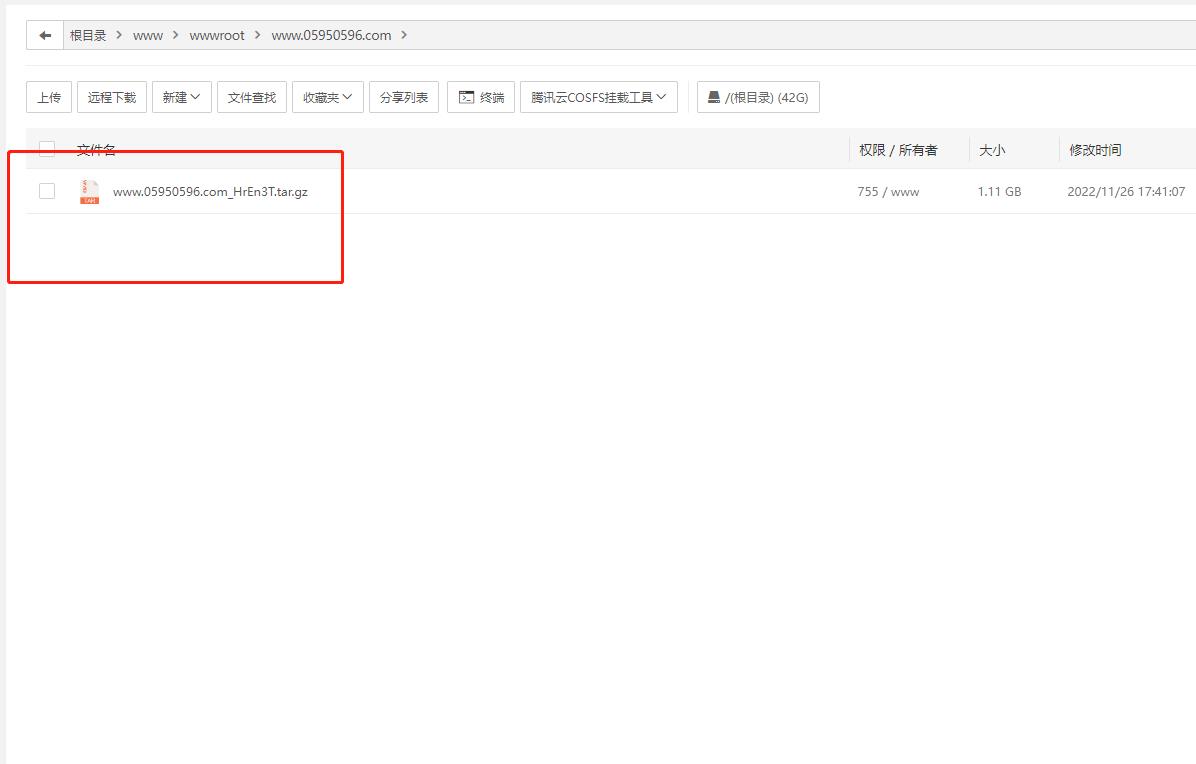The width and height of the screenshot is (1196, 764).
Task: Expand chevron after wwwroot breadcrumb
Action: (258, 35)
